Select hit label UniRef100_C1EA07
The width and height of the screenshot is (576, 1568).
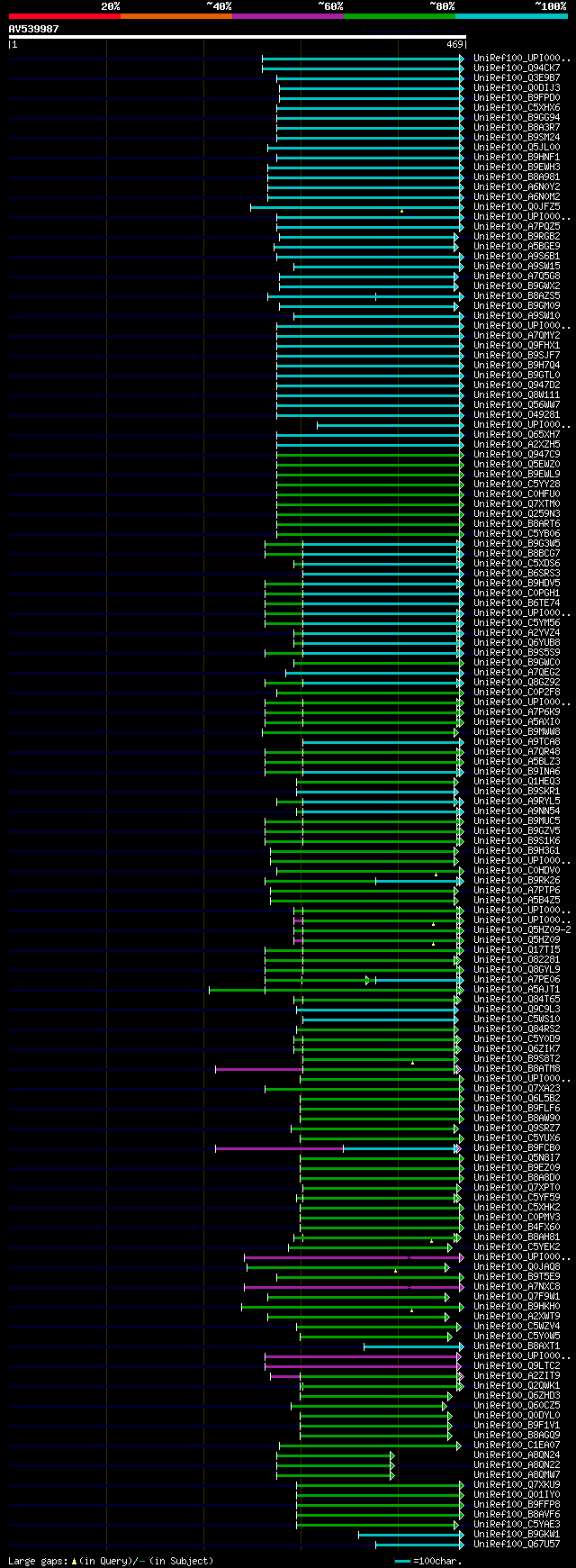tap(517, 1446)
